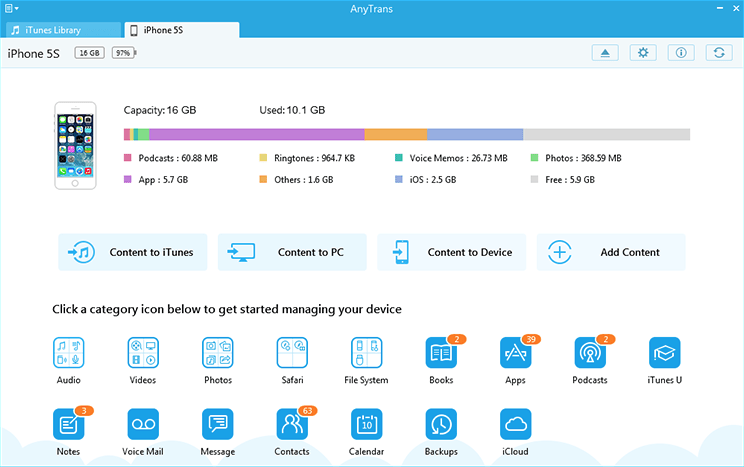Select the Photos category icon
This screenshot has width=744, height=467.
[x=217, y=353]
